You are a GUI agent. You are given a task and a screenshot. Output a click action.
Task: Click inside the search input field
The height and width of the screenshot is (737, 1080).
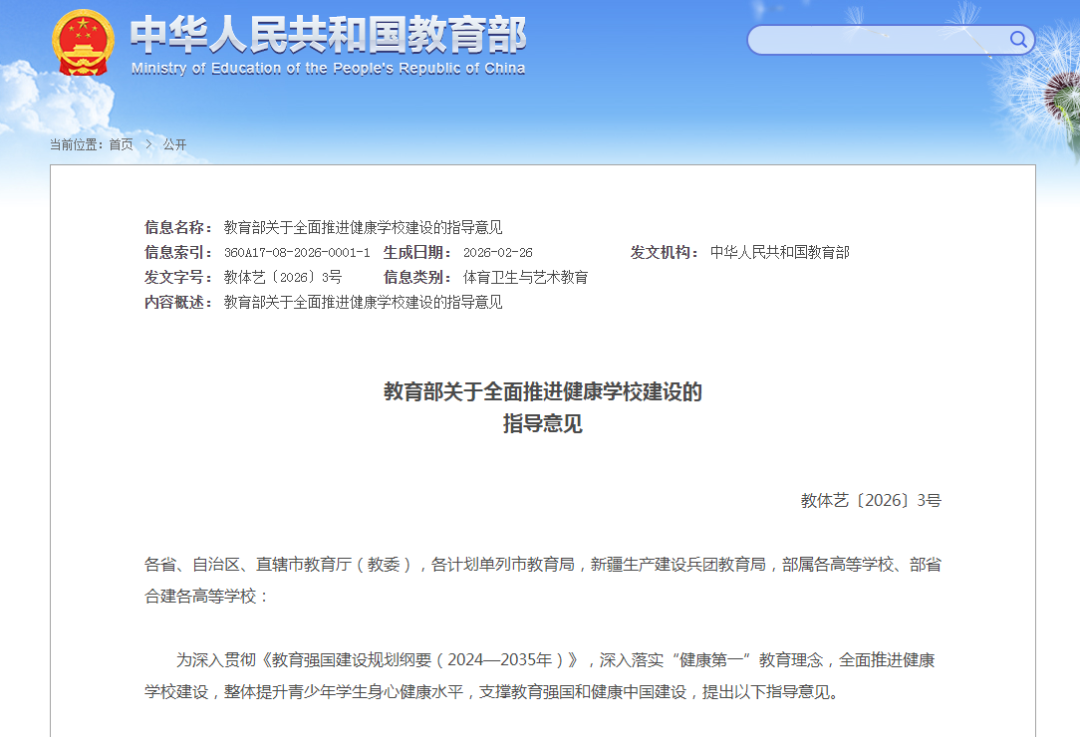(x=880, y=39)
